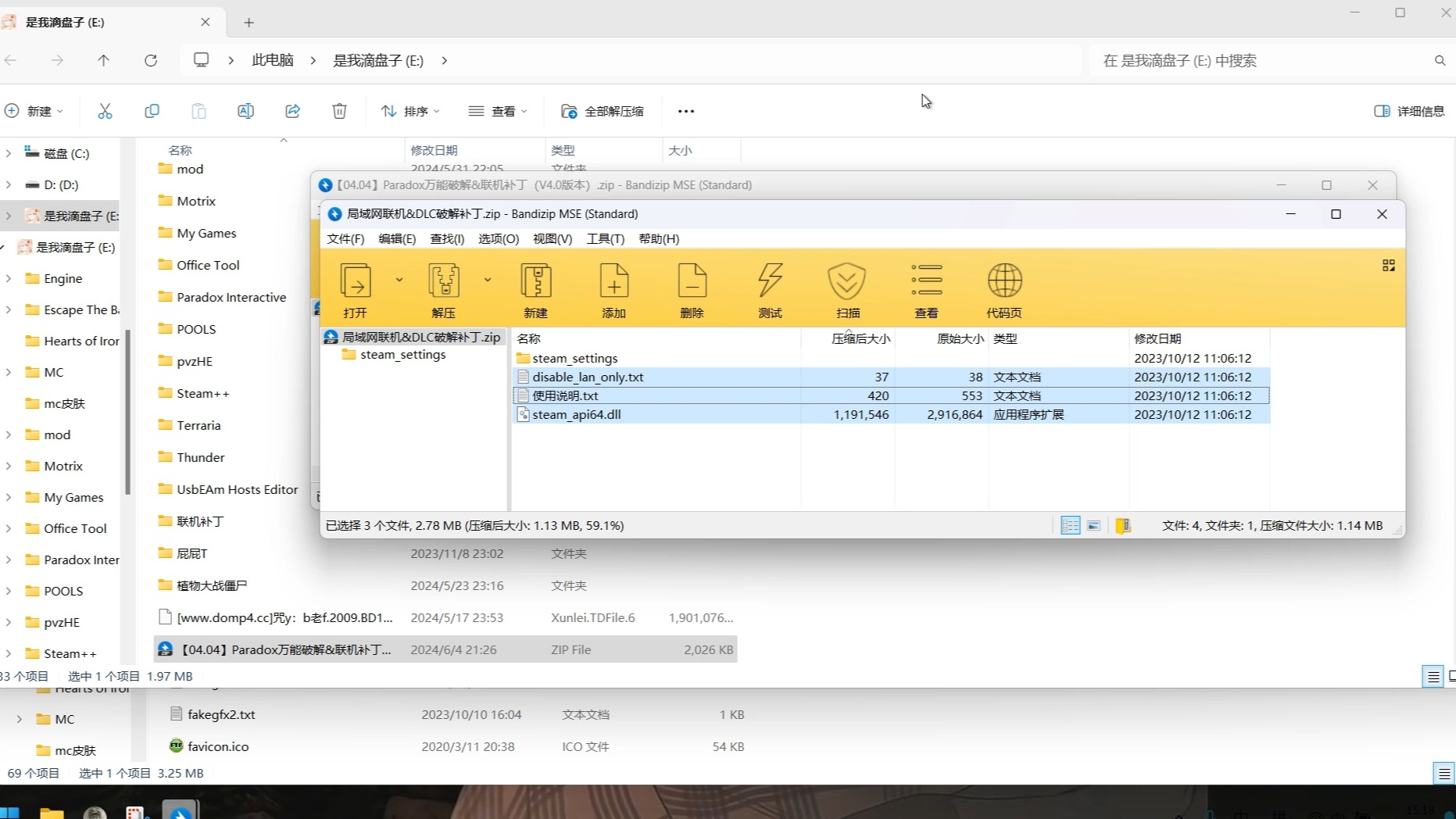Select disable_lan_only.txt in the archive

[x=891, y=377]
